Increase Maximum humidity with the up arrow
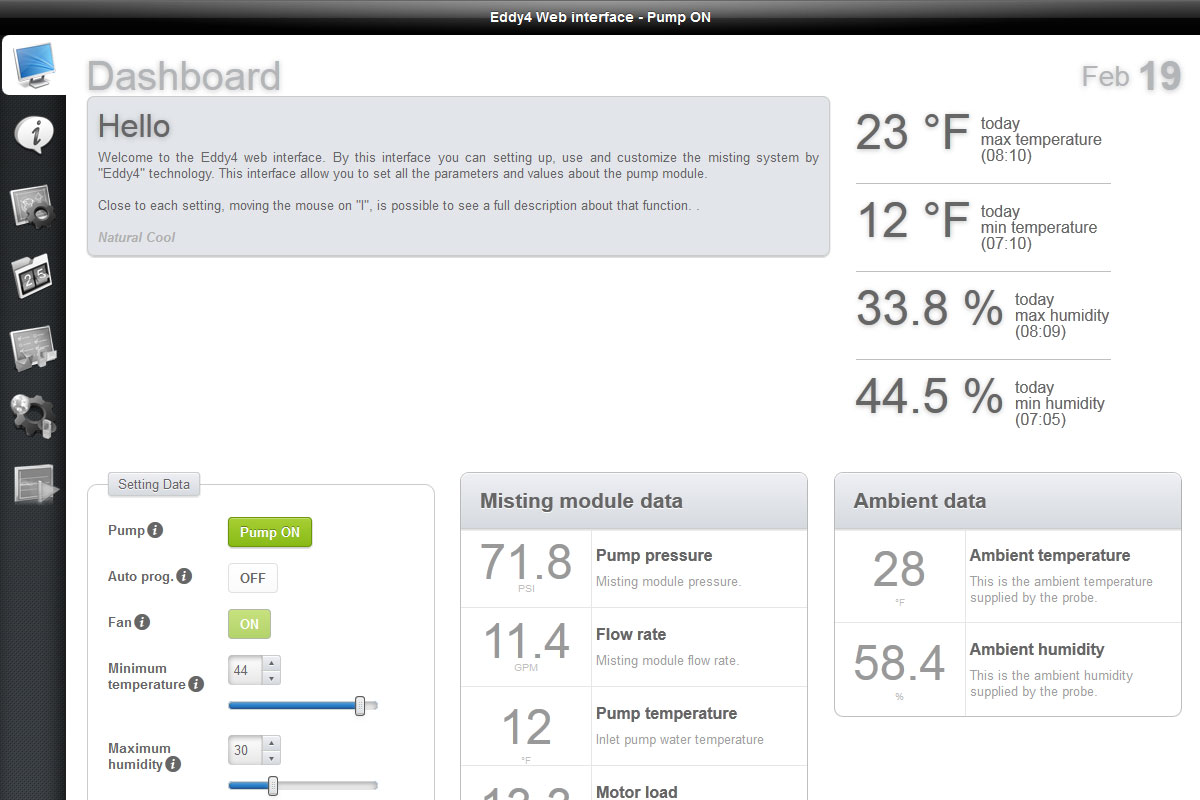The width and height of the screenshot is (1200, 800). click(271, 743)
